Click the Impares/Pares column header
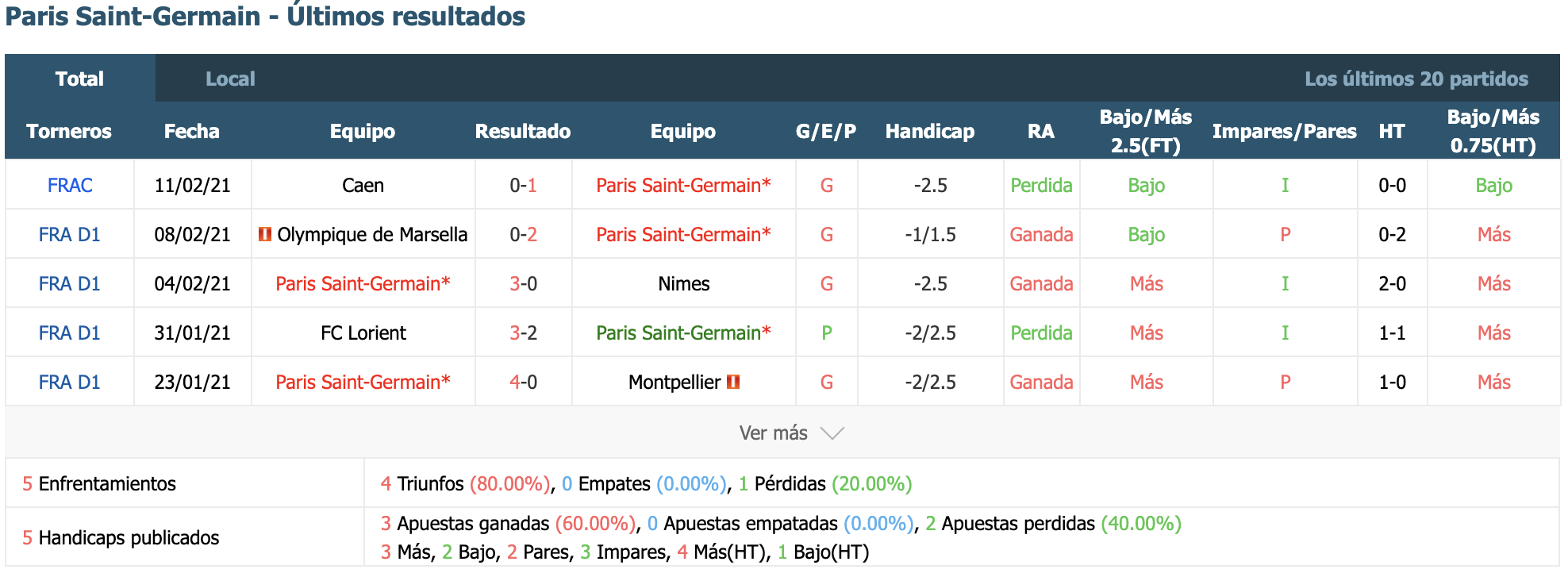This screenshot has width=1568, height=573. pos(1285,131)
